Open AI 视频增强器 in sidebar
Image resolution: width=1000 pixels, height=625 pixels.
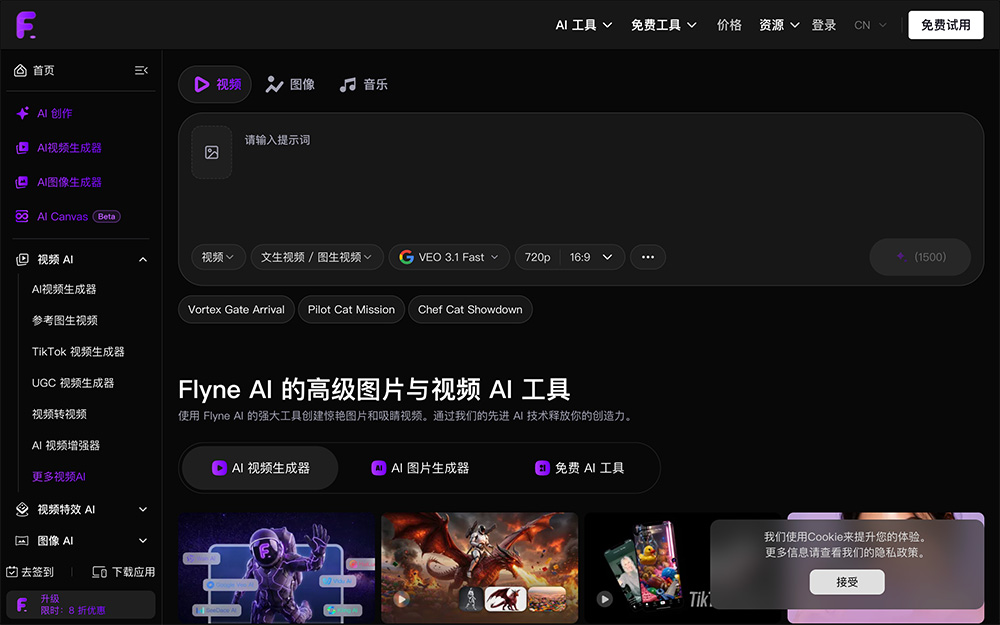[66, 445]
